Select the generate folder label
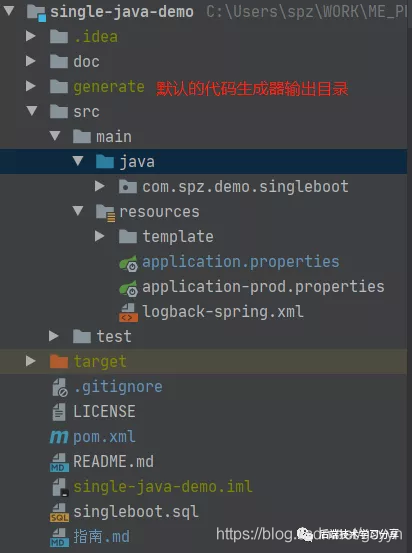Screen dimensions: 412x553 [x=109, y=87]
